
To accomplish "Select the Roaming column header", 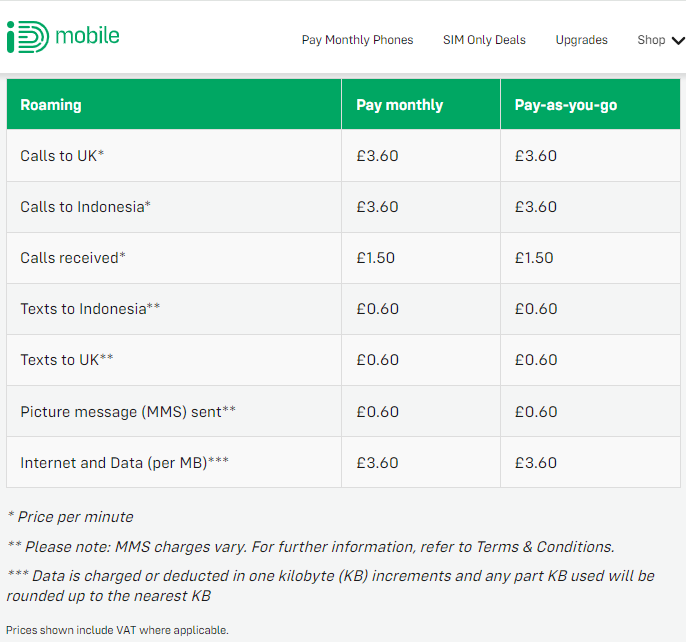I will pyautogui.click(x=51, y=105).
